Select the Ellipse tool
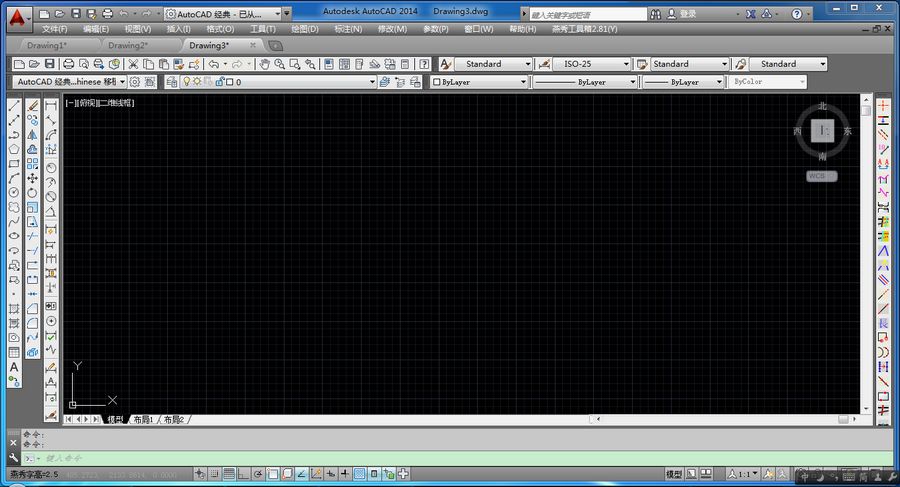This screenshot has width=900, height=487. tap(14, 236)
